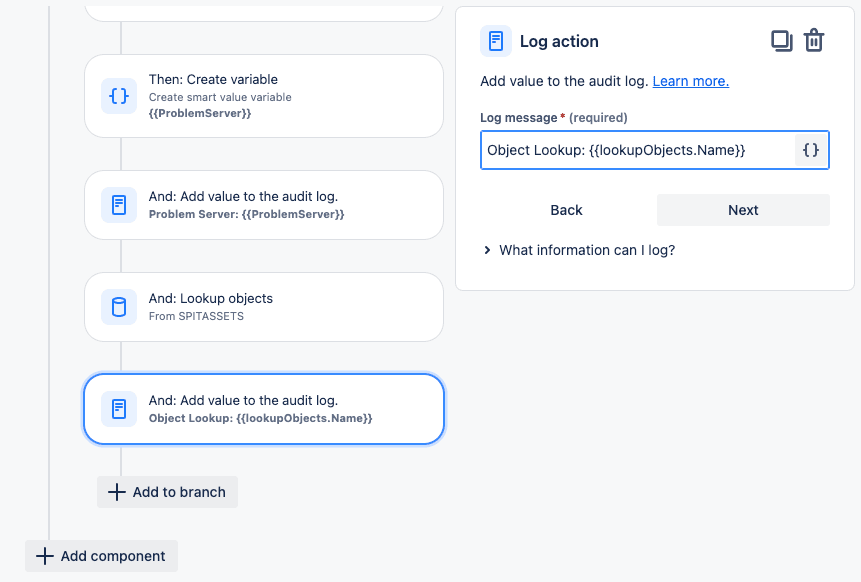This screenshot has width=861, height=582.
Task: Click the Log action header document icon
Action: tap(496, 41)
